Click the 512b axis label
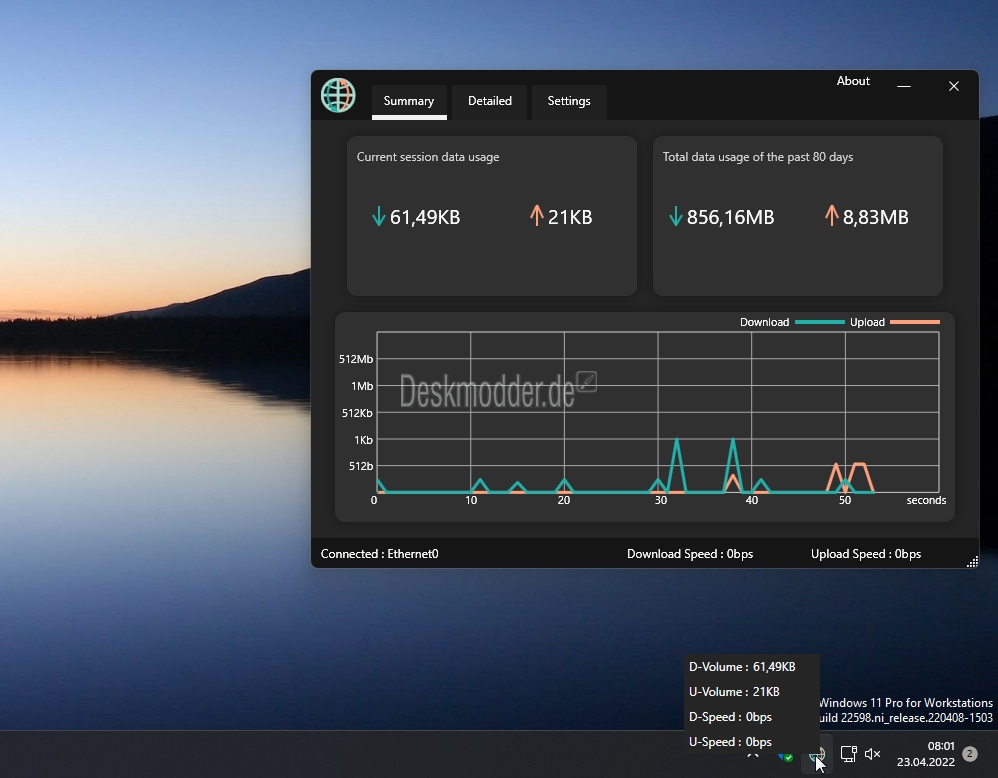 [361, 466]
